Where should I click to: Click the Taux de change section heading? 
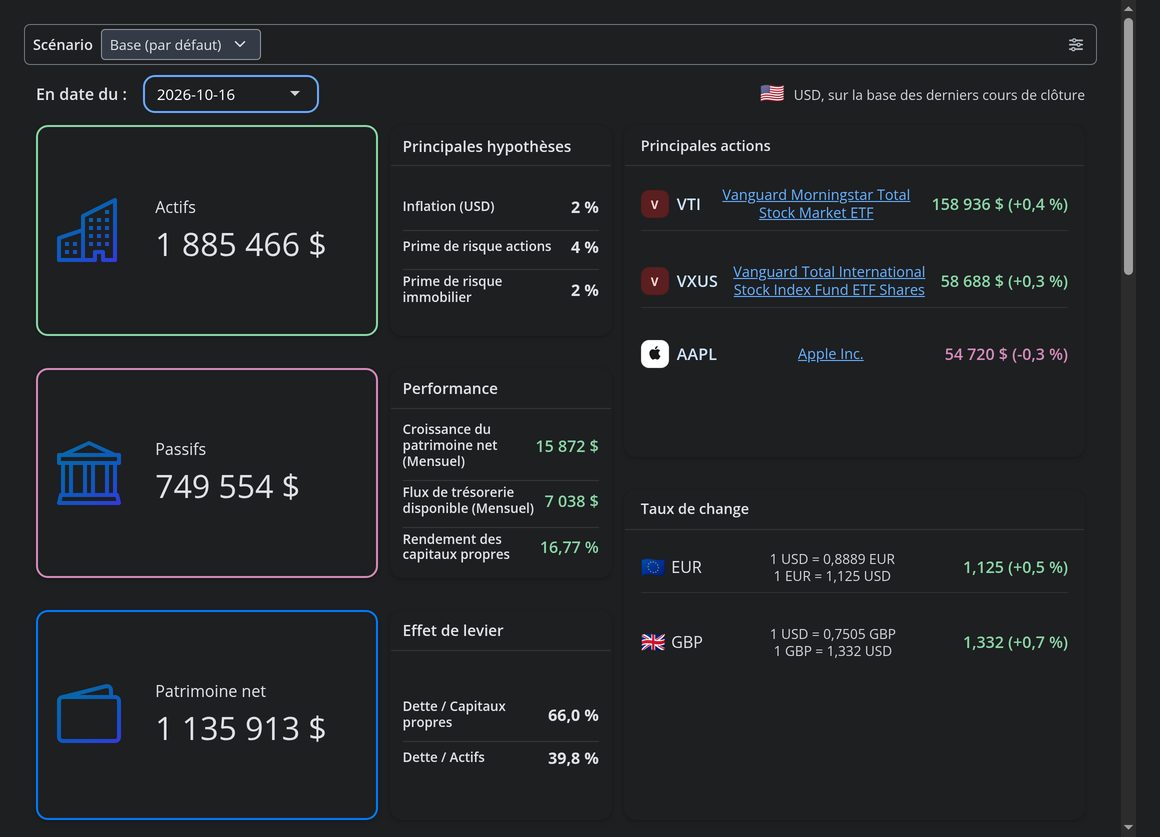694,508
